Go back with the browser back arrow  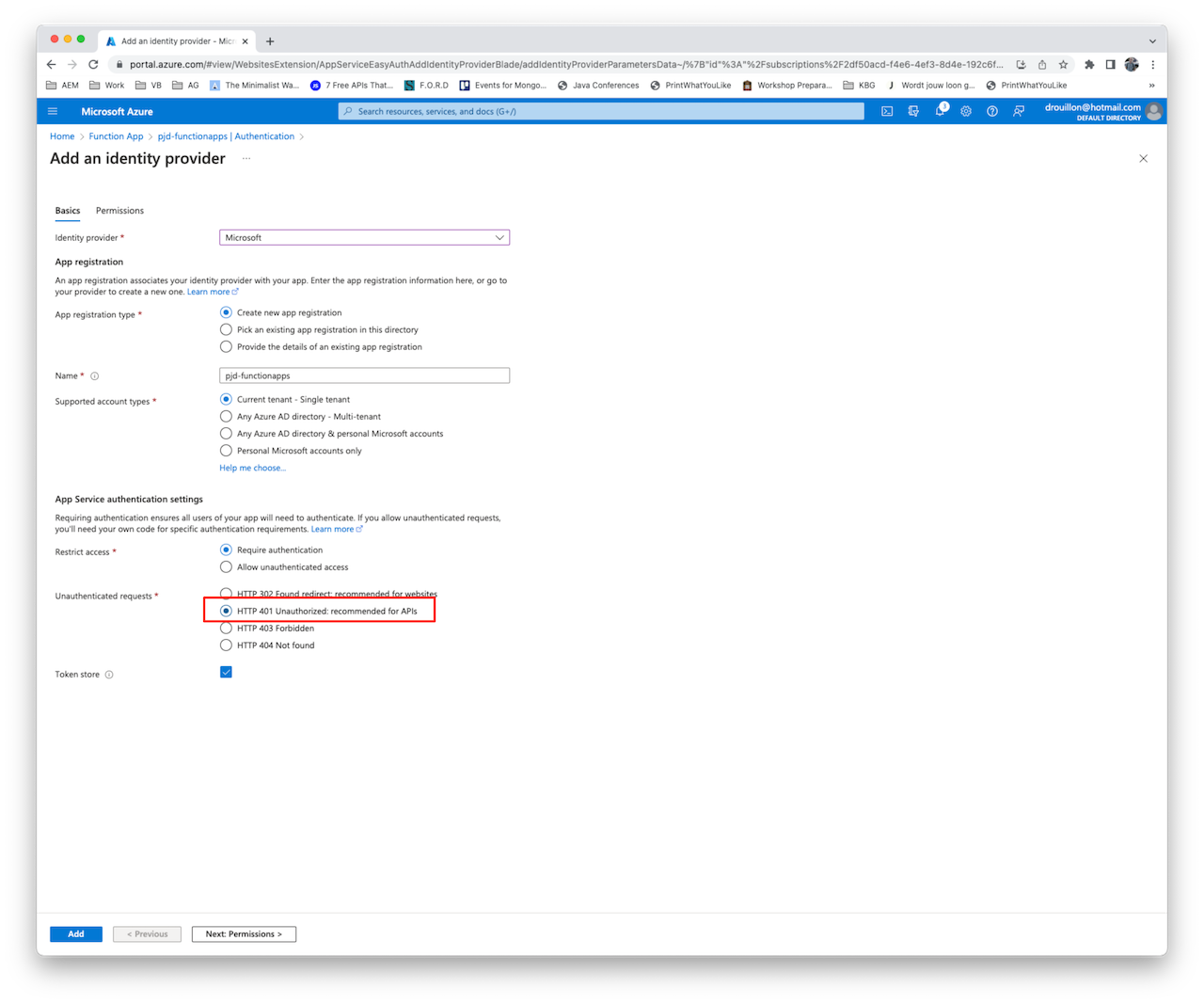[51, 64]
